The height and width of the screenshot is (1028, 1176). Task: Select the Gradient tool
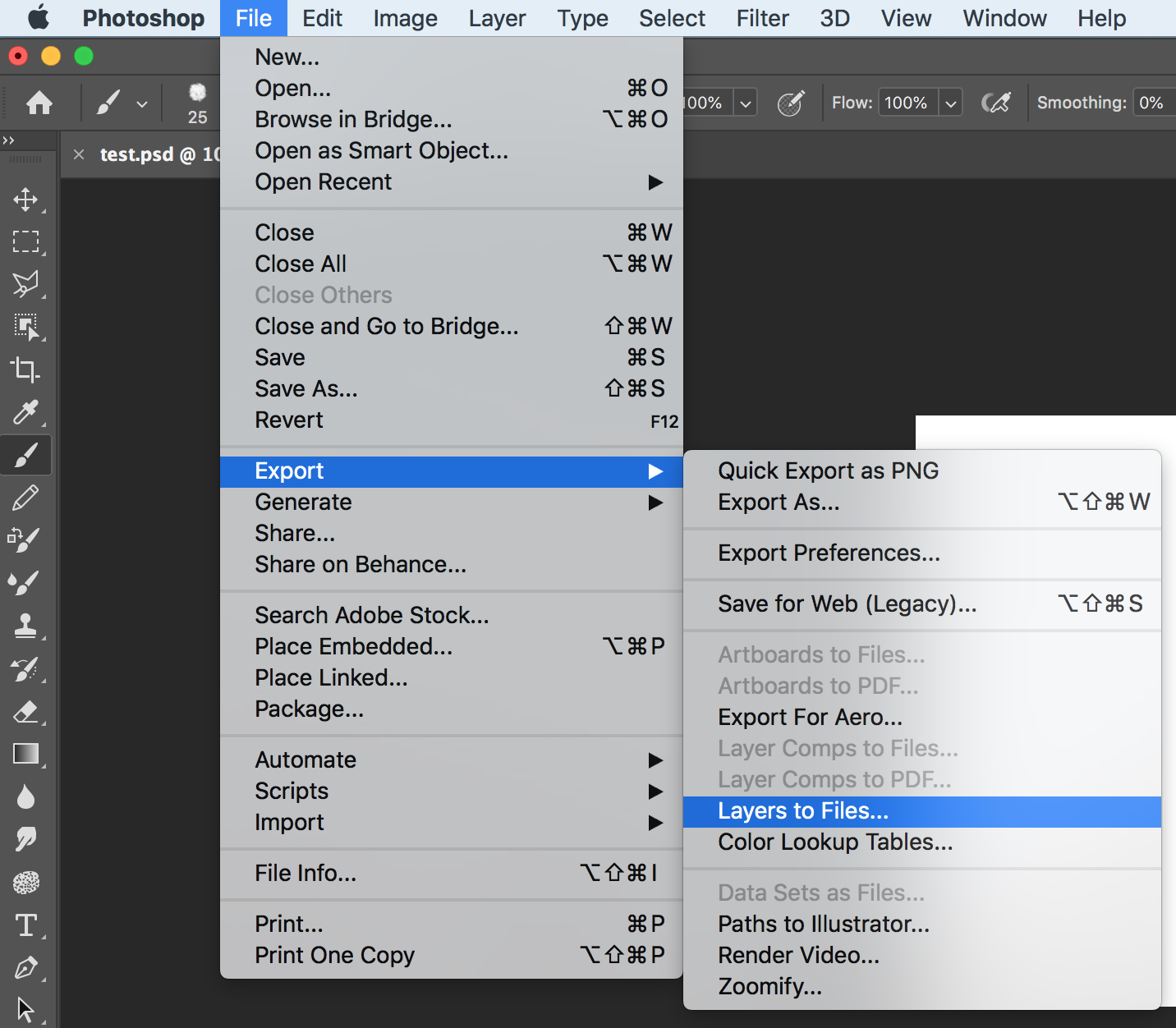[x=27, y=754]
